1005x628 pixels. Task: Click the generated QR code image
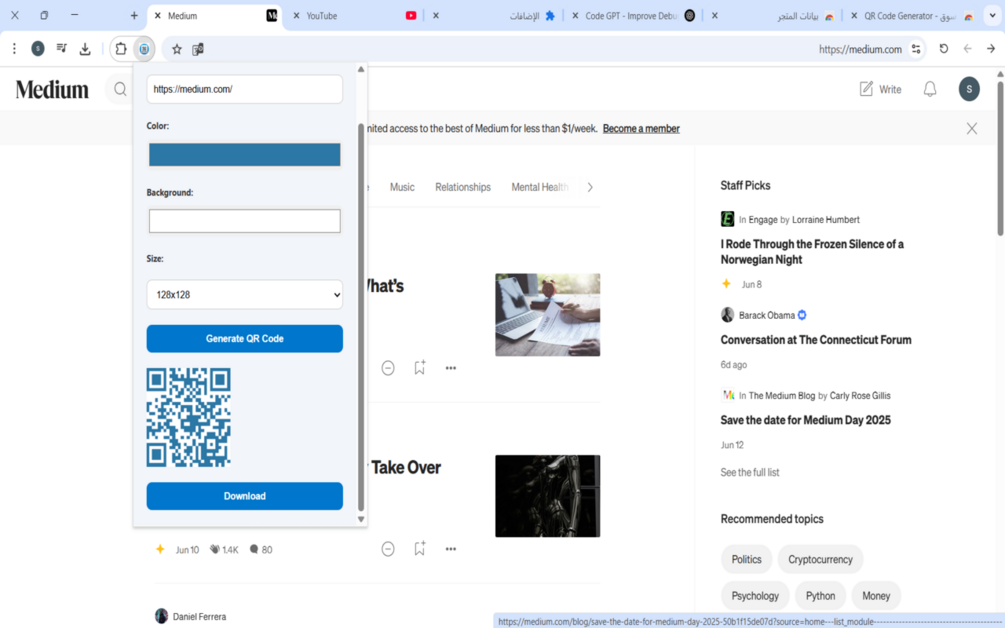(x=188, y=417)
